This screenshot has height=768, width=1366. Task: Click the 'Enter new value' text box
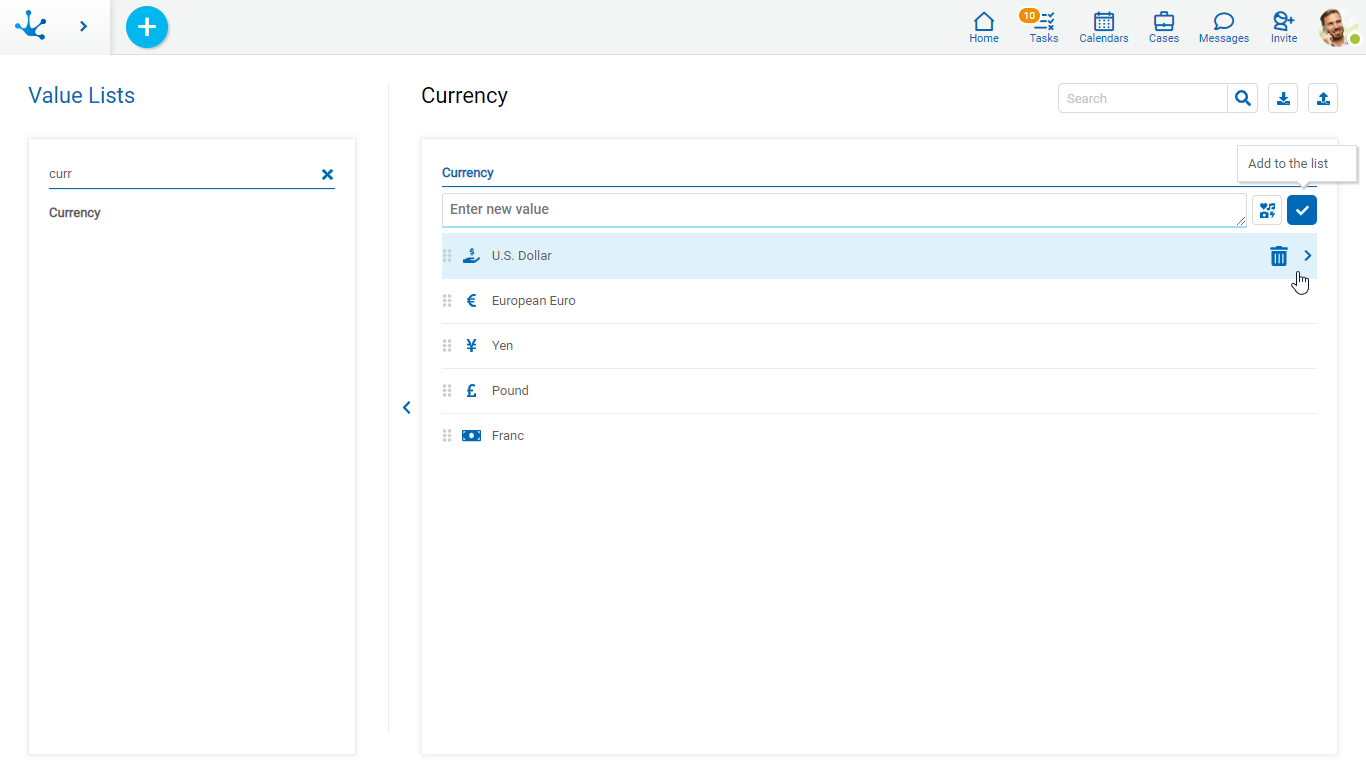click(844, 210)
